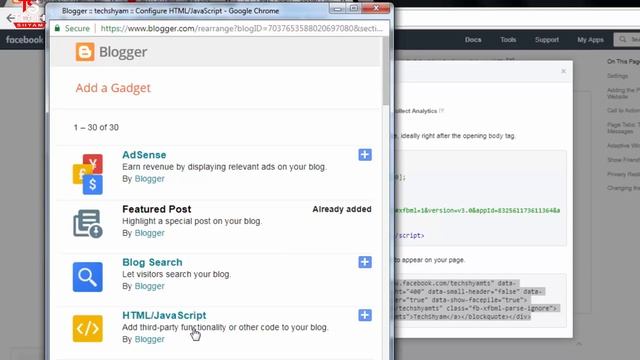Click the Already added label
Screen dimensions: 640x360
click(x=342, y=209)
